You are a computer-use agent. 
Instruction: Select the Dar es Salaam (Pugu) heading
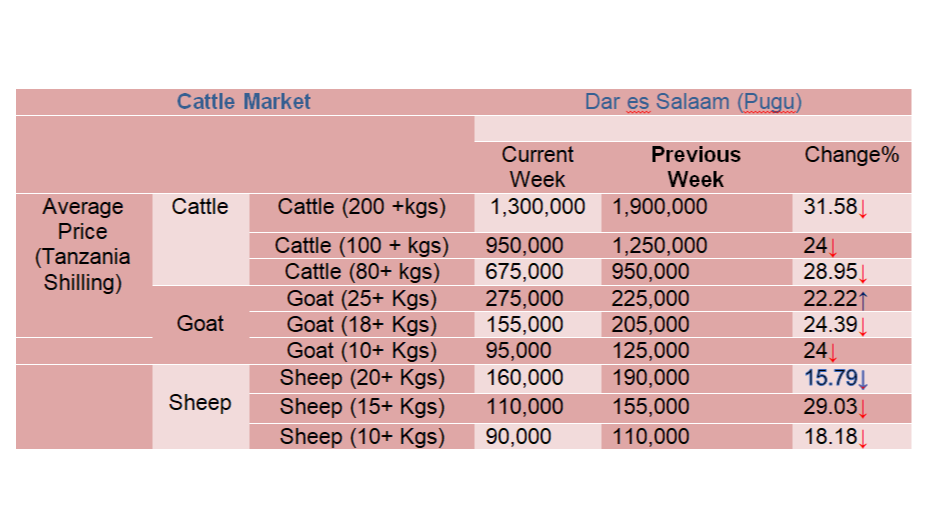693,102
